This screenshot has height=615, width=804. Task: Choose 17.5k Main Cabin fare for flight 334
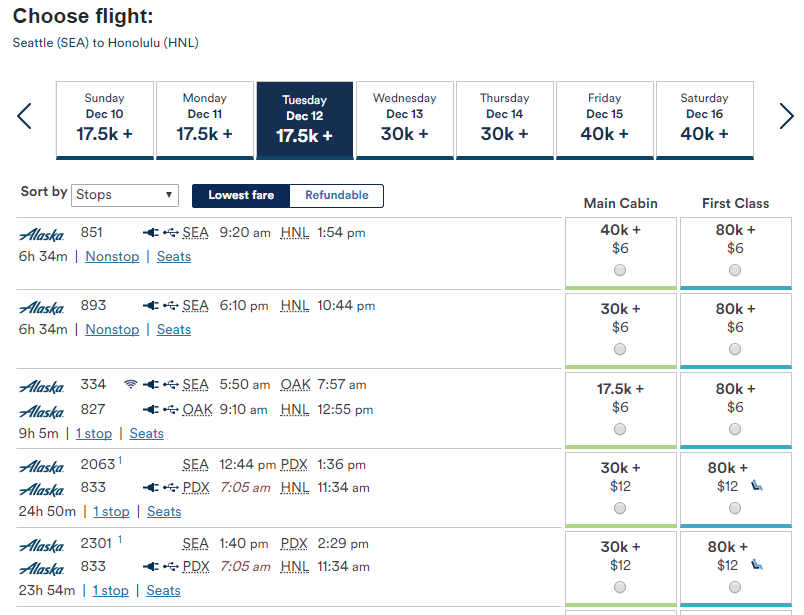point(620,428)
